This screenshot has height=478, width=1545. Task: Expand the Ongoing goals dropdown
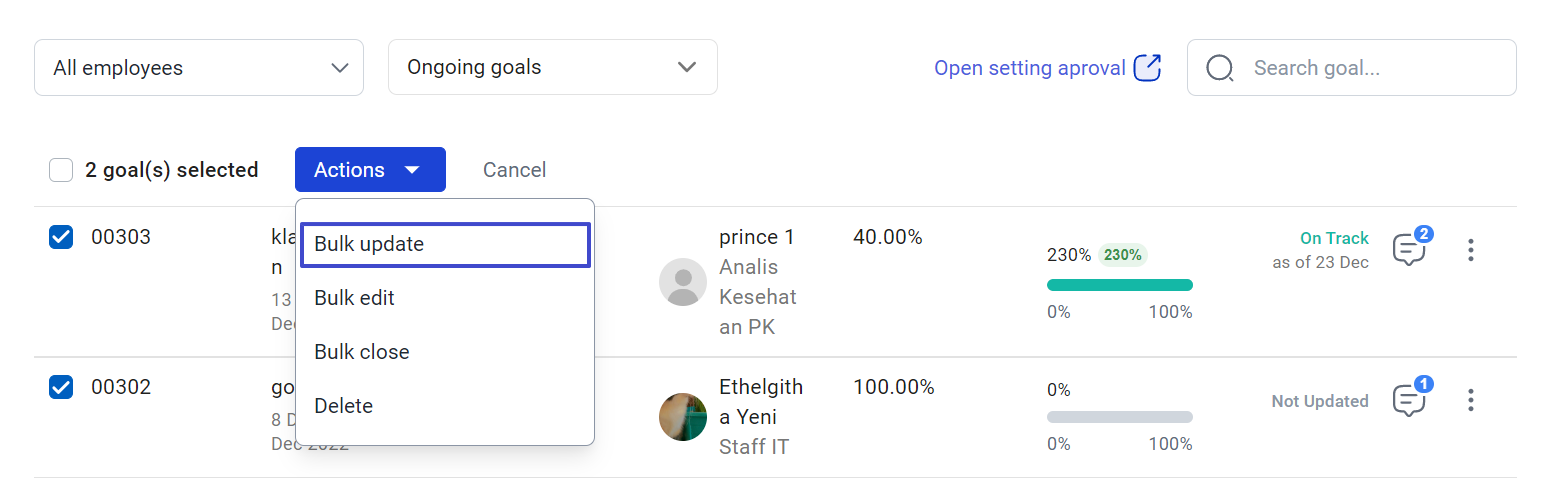tap(552, 68)
